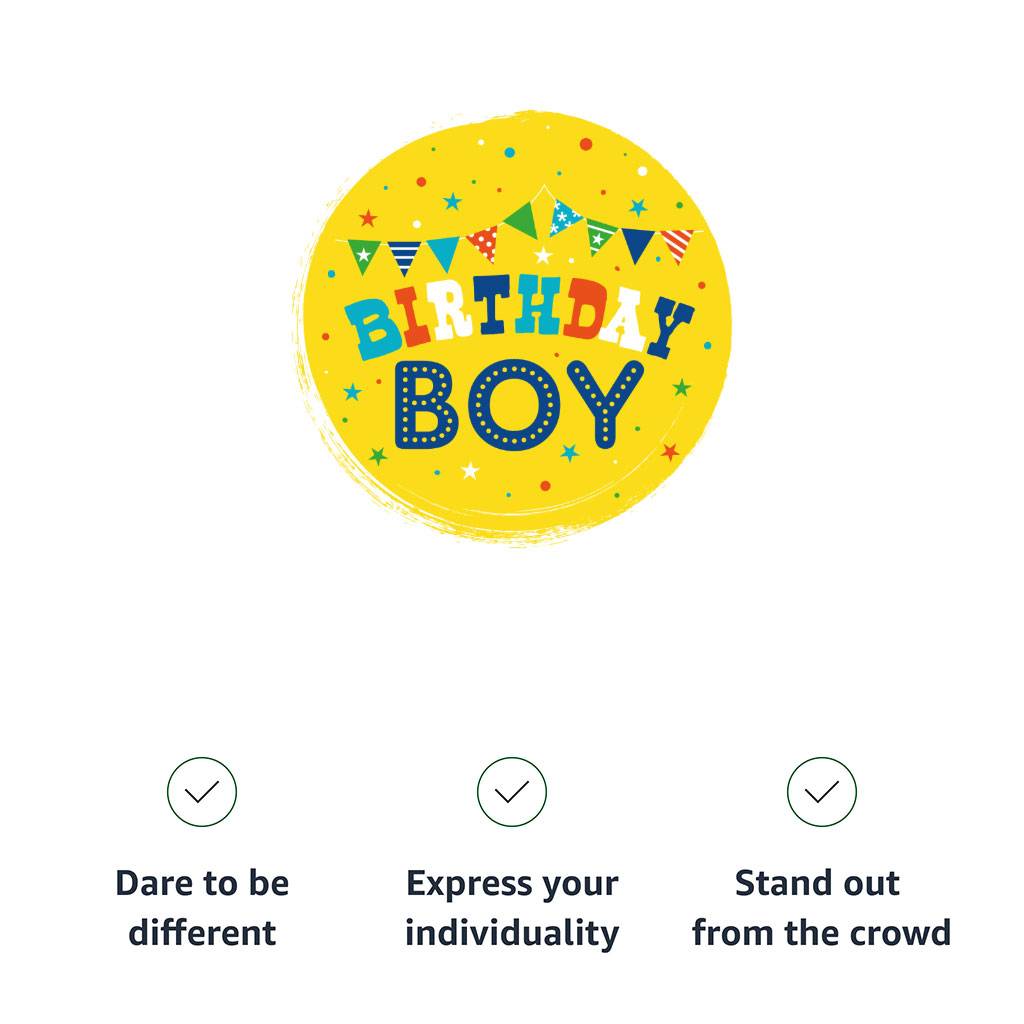Click the blue and white striped bunting flag
The image size is (1024, 1024).
[x=404, y=256]
